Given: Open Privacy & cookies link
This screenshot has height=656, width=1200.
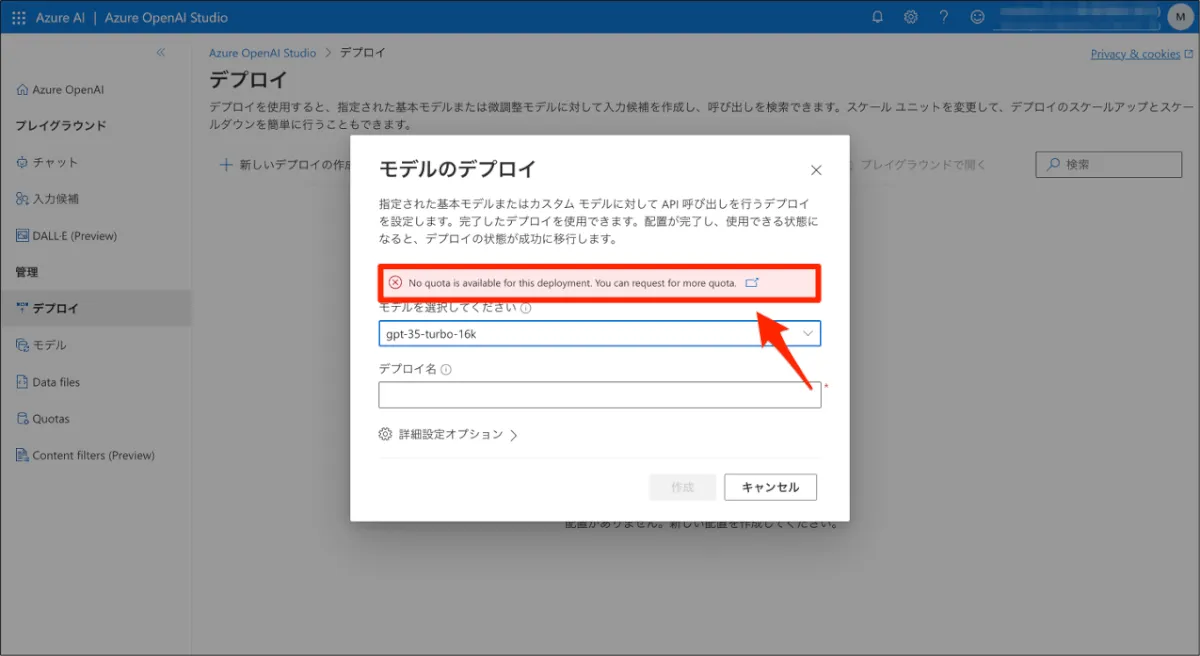Looking at the screenshot, I should [x=1142, y=54].
